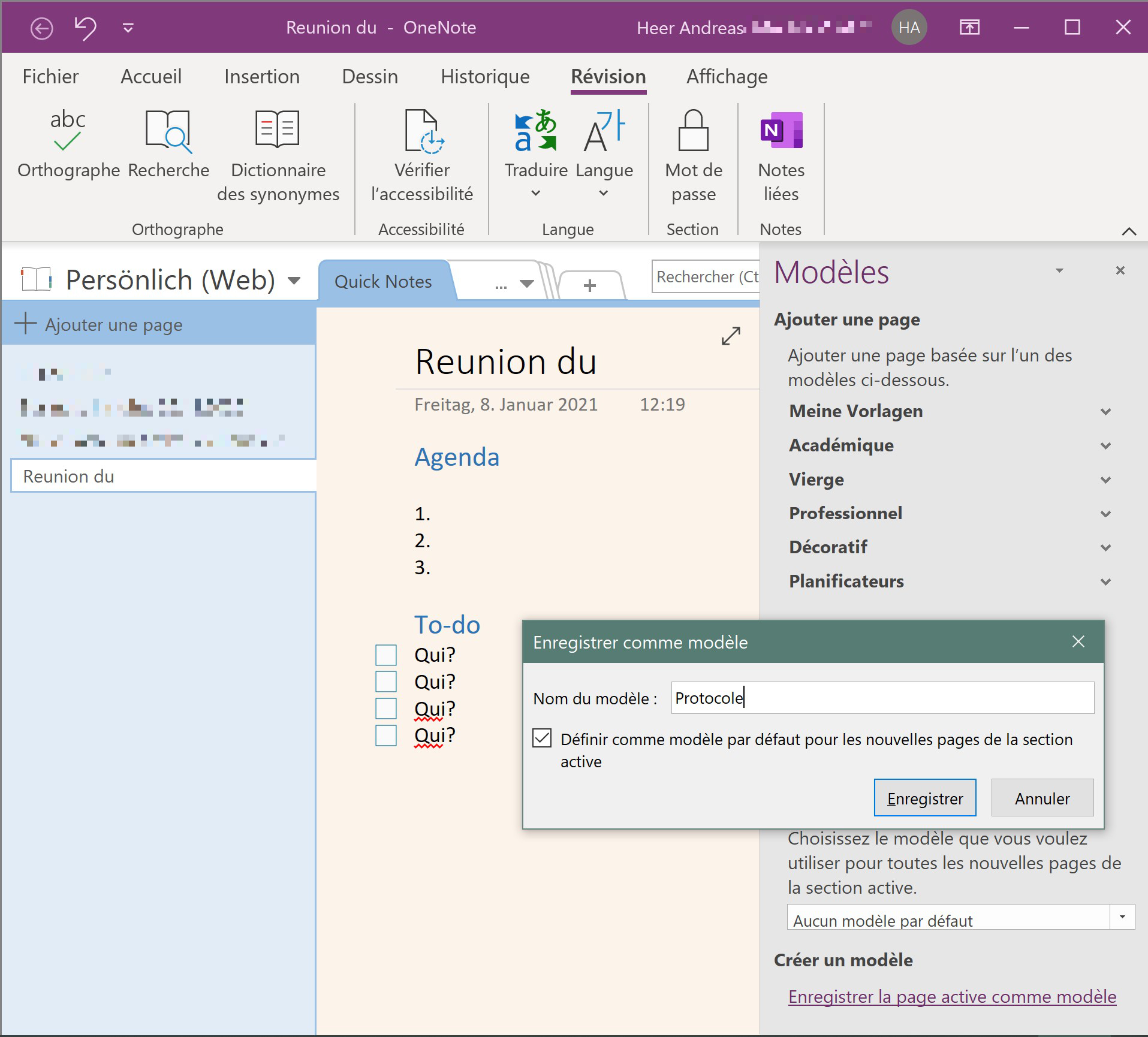Select the Quick Notes section tab
1148x1037 pixels.
384,281
